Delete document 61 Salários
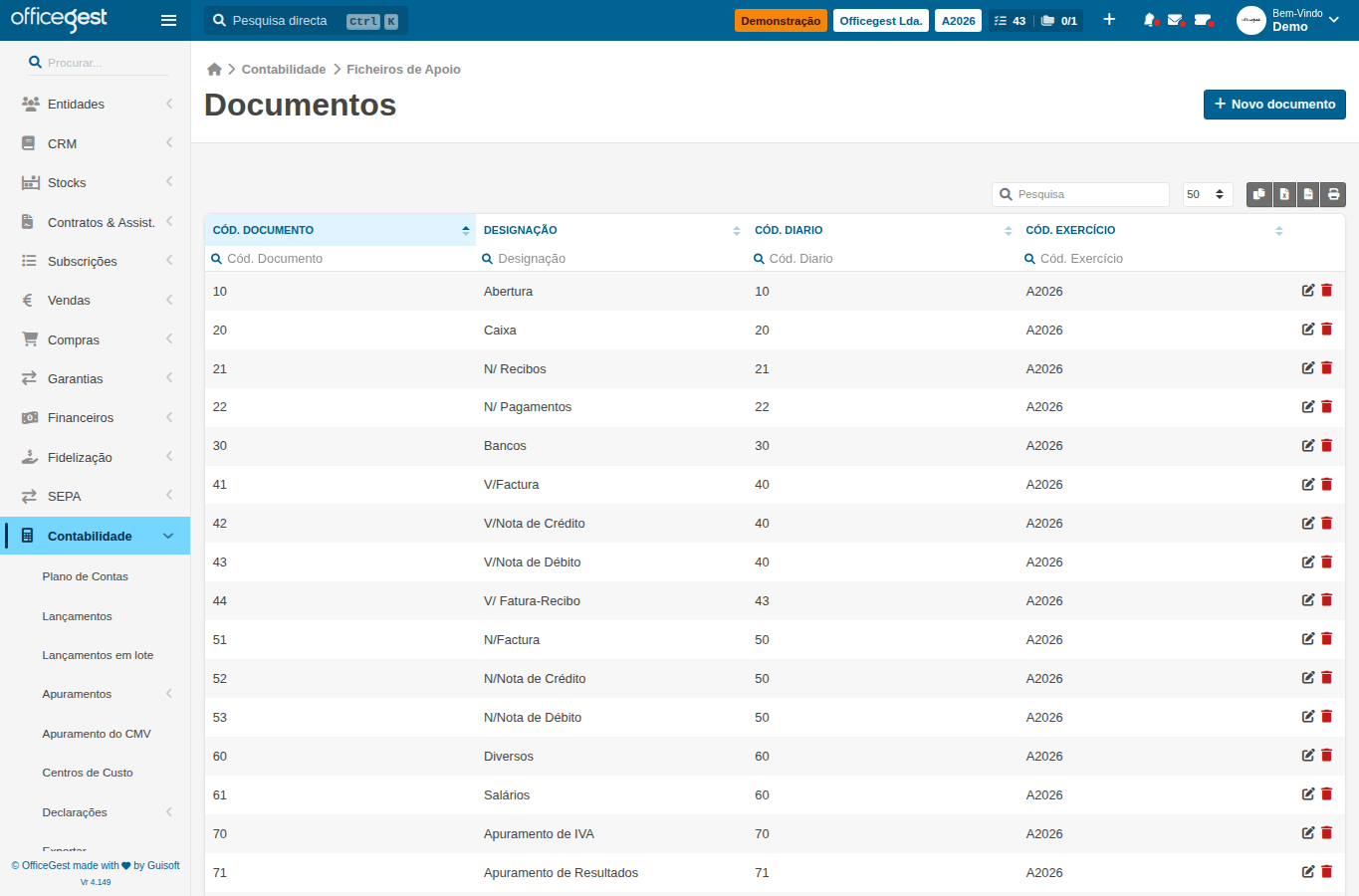The image size is (1359, 896). click(x=1326, y=794)
